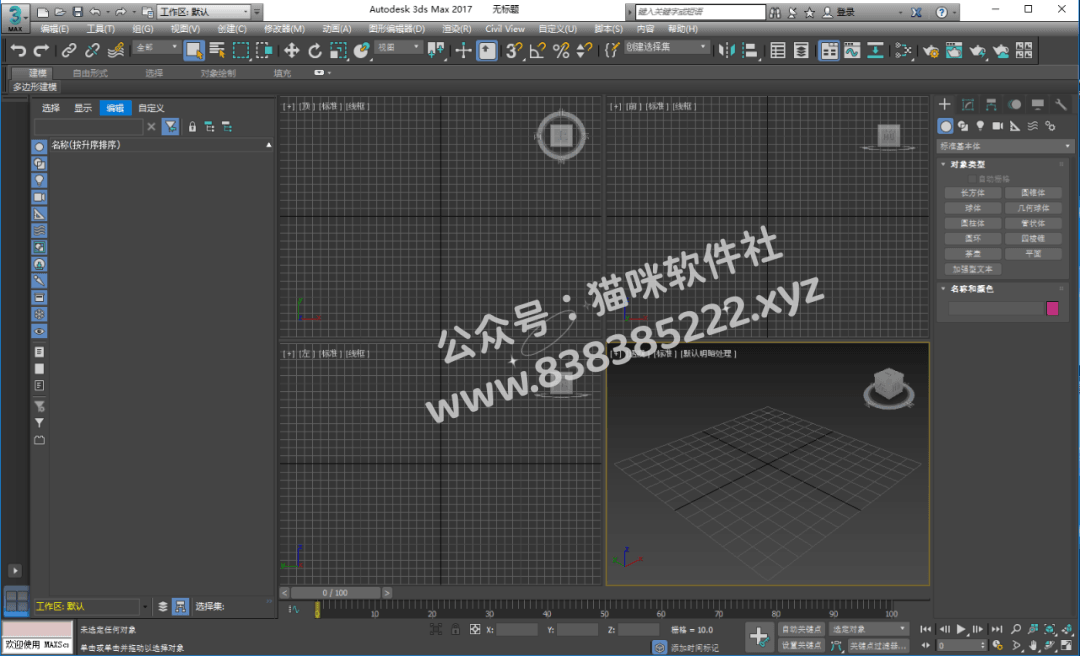Image resolution: width=1080 pixels, height=656 pixels.
Task: Activate the Select and Scale tool
Action: tap(338, 50)
